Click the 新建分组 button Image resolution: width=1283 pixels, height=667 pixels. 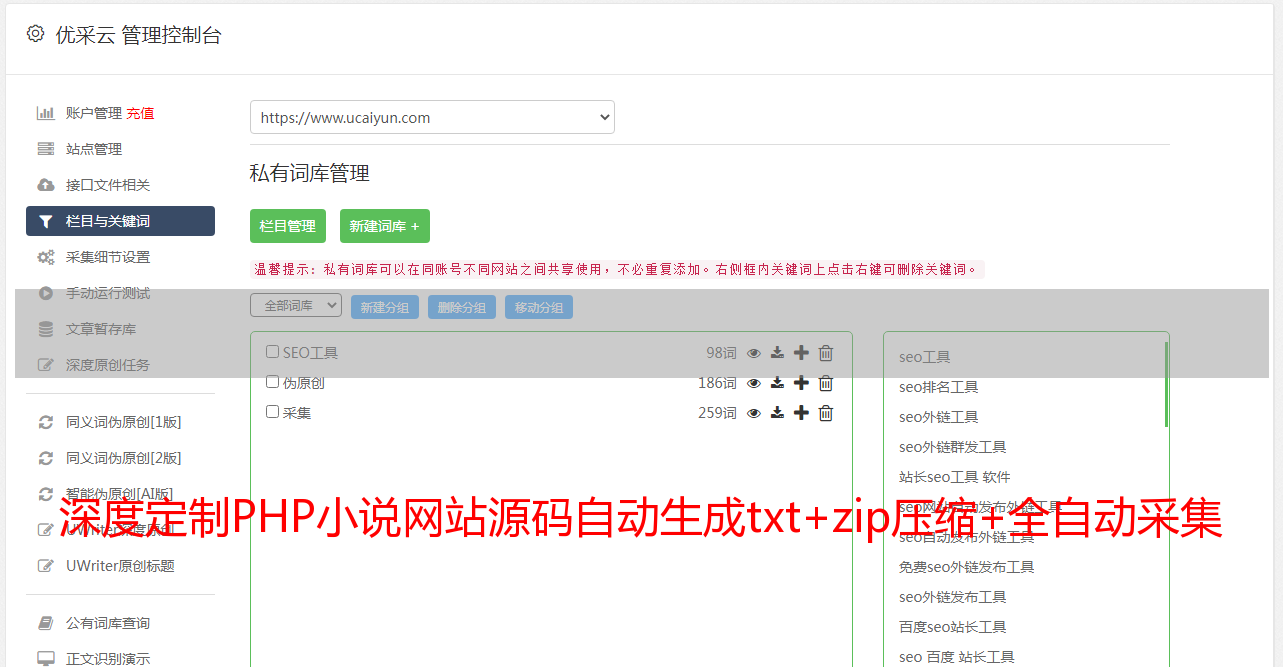click(385, 307)
